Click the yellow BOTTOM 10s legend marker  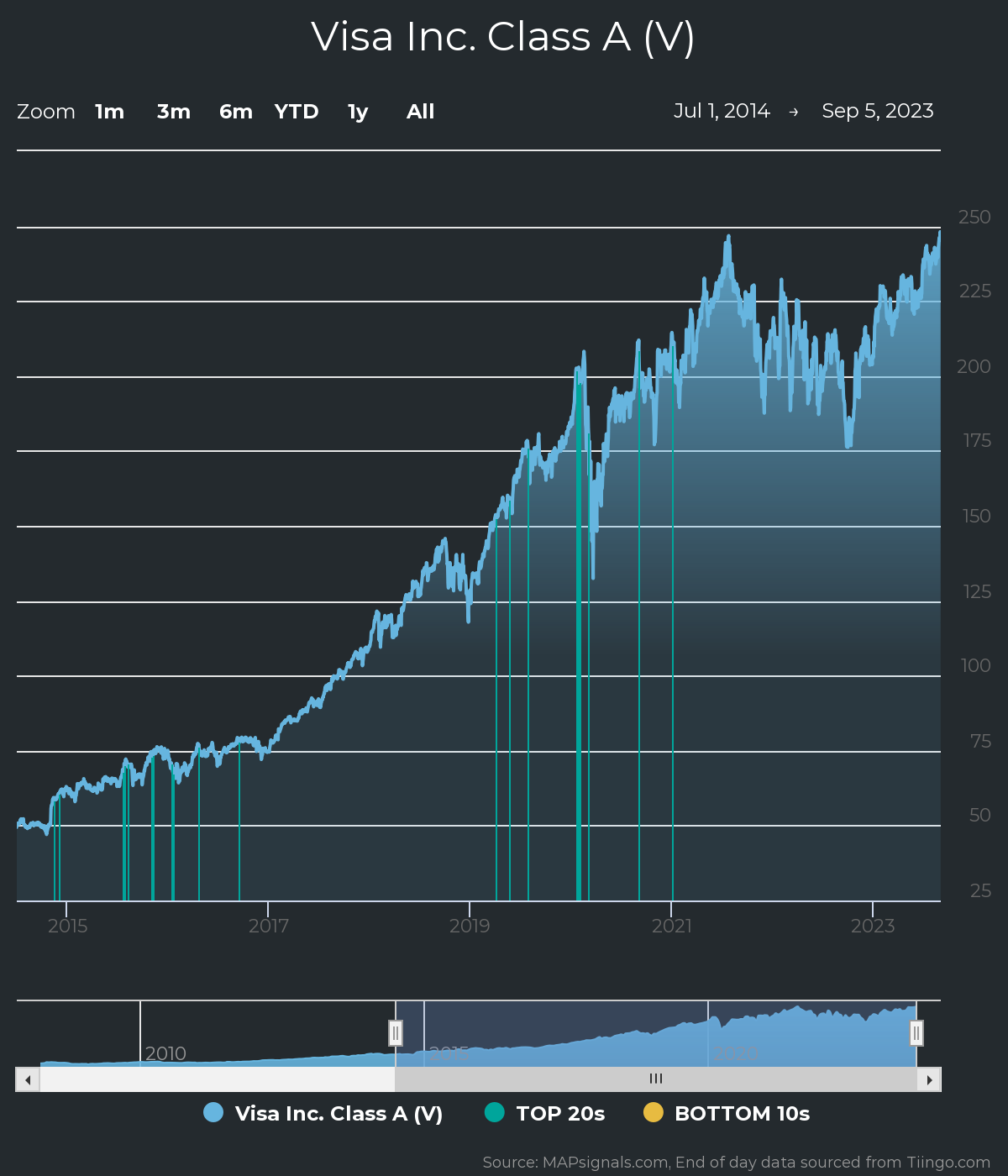click(654, 1112)
